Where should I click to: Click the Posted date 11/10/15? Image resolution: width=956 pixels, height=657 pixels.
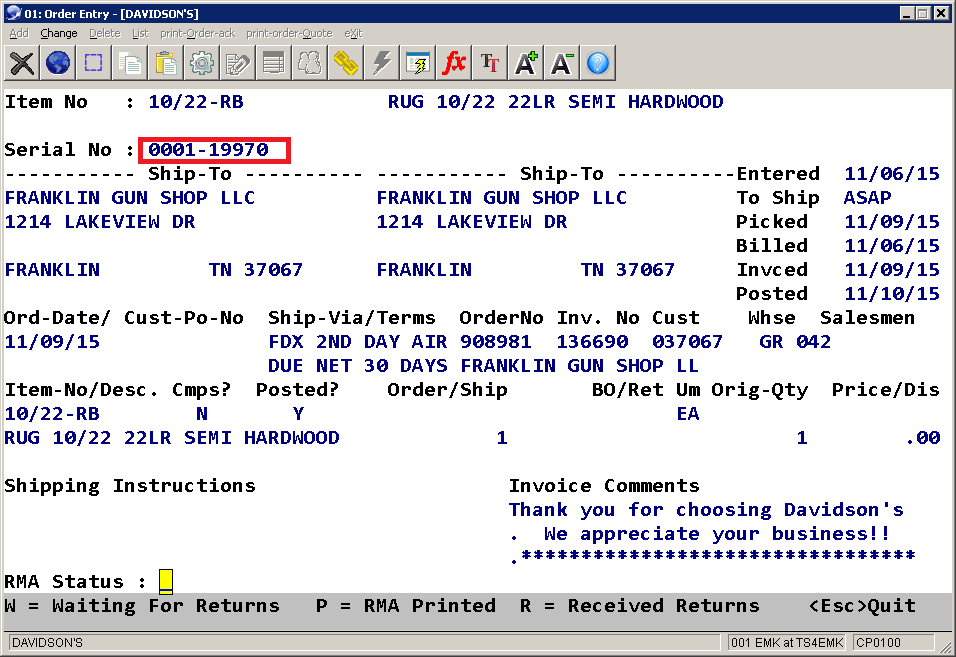tap(892, 294)
